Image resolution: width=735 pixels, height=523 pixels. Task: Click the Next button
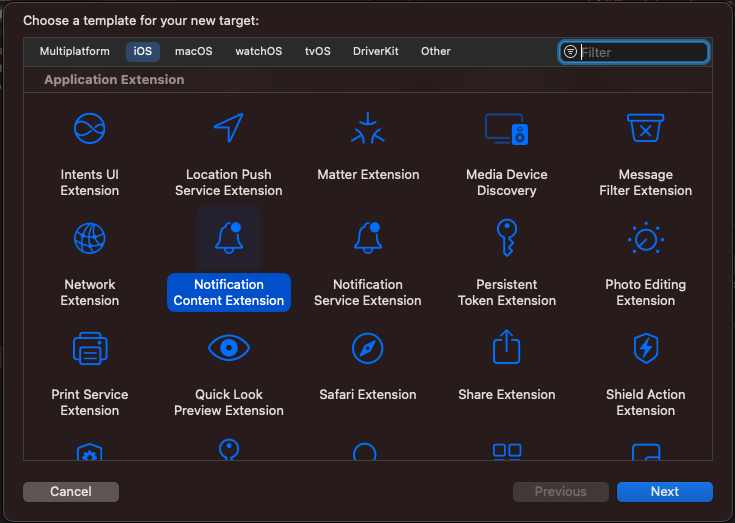coord(664,491)
